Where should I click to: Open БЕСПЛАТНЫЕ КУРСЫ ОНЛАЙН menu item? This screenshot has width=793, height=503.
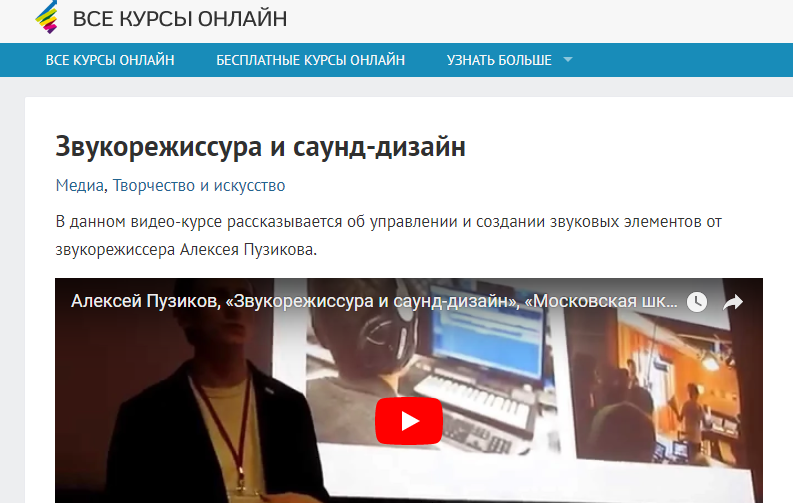pyautogui.click(x=311, y=60)
